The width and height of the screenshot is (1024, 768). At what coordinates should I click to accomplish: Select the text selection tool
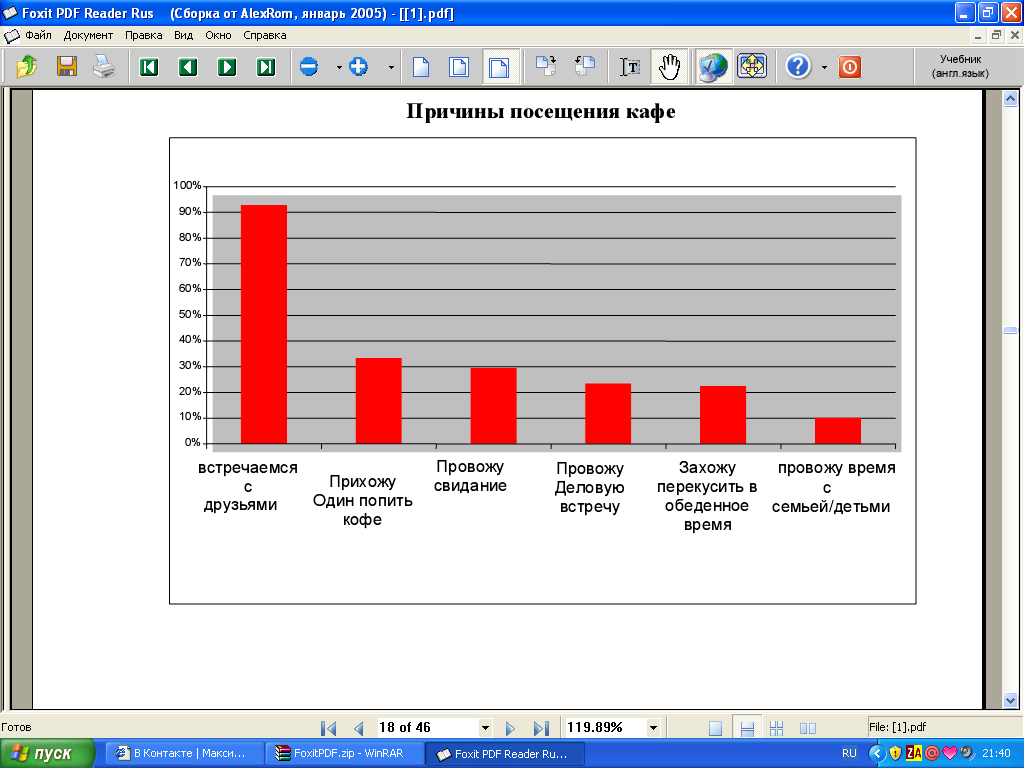(x=630, y=67)
